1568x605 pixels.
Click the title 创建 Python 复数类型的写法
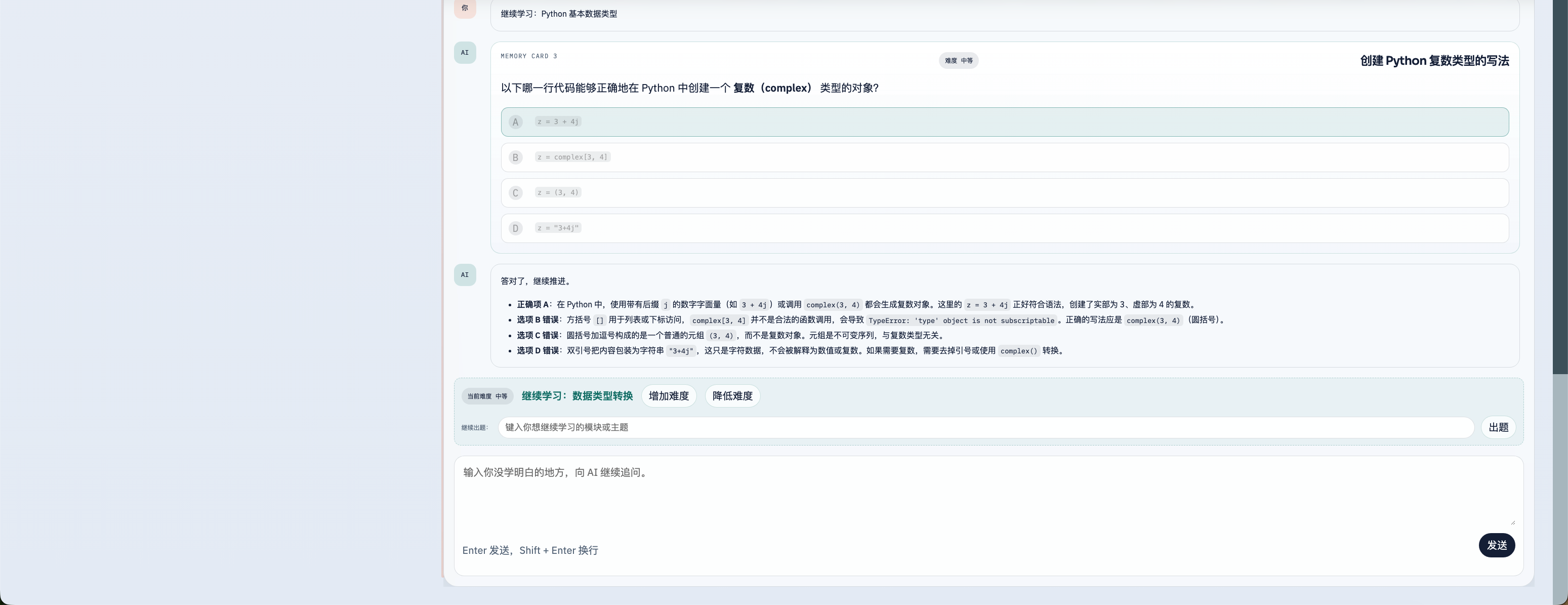coord(1434,61)
